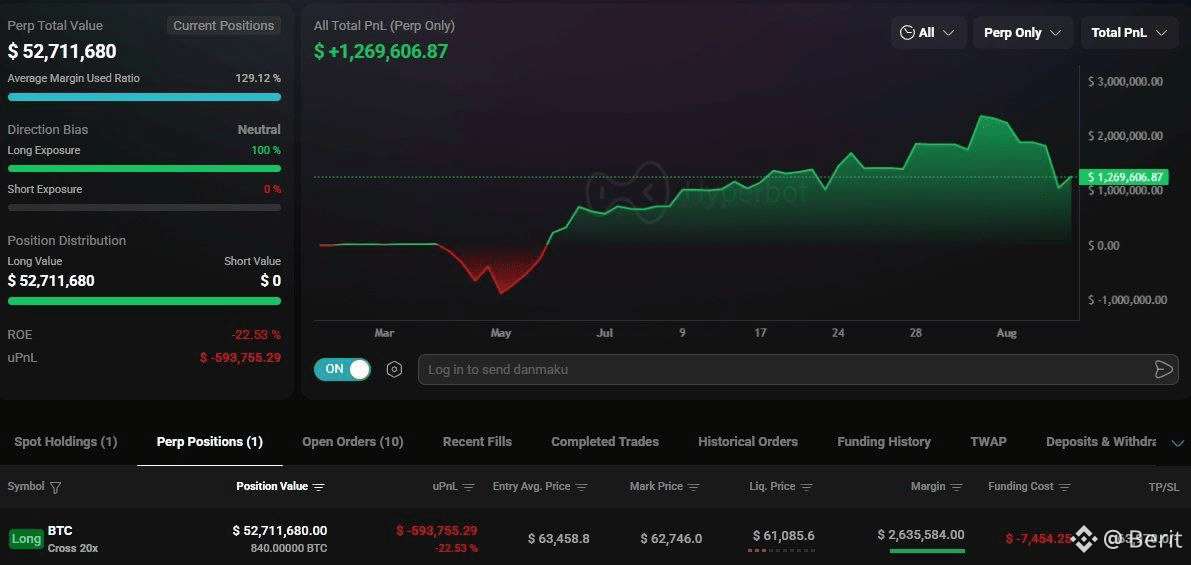This screenshot has width=1191, height=565.
Task: Sort by Entry Avg. Price icon
Action: click(x=582, y=488)
